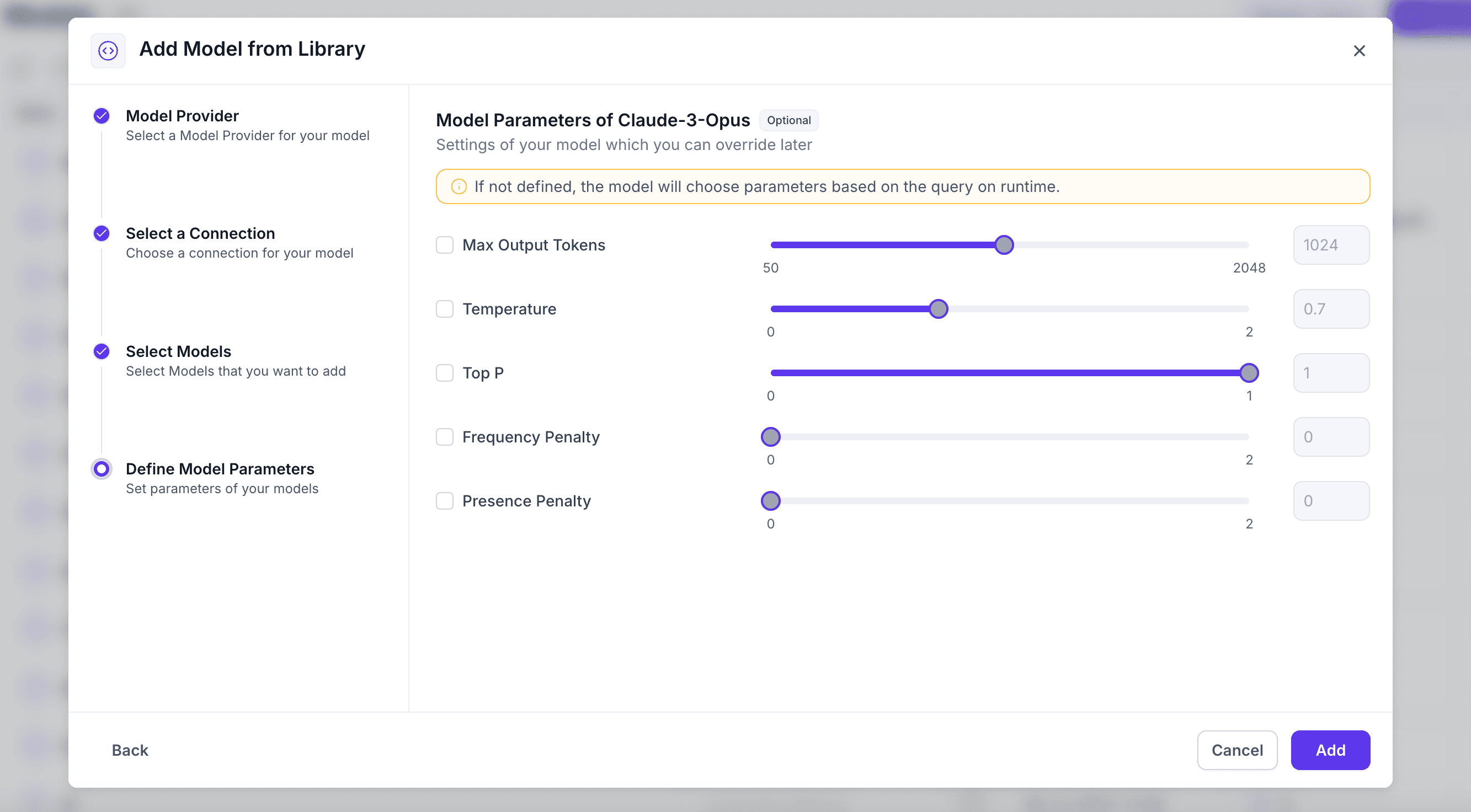
Task: Check the Top P option
Action: pos(444,373)
